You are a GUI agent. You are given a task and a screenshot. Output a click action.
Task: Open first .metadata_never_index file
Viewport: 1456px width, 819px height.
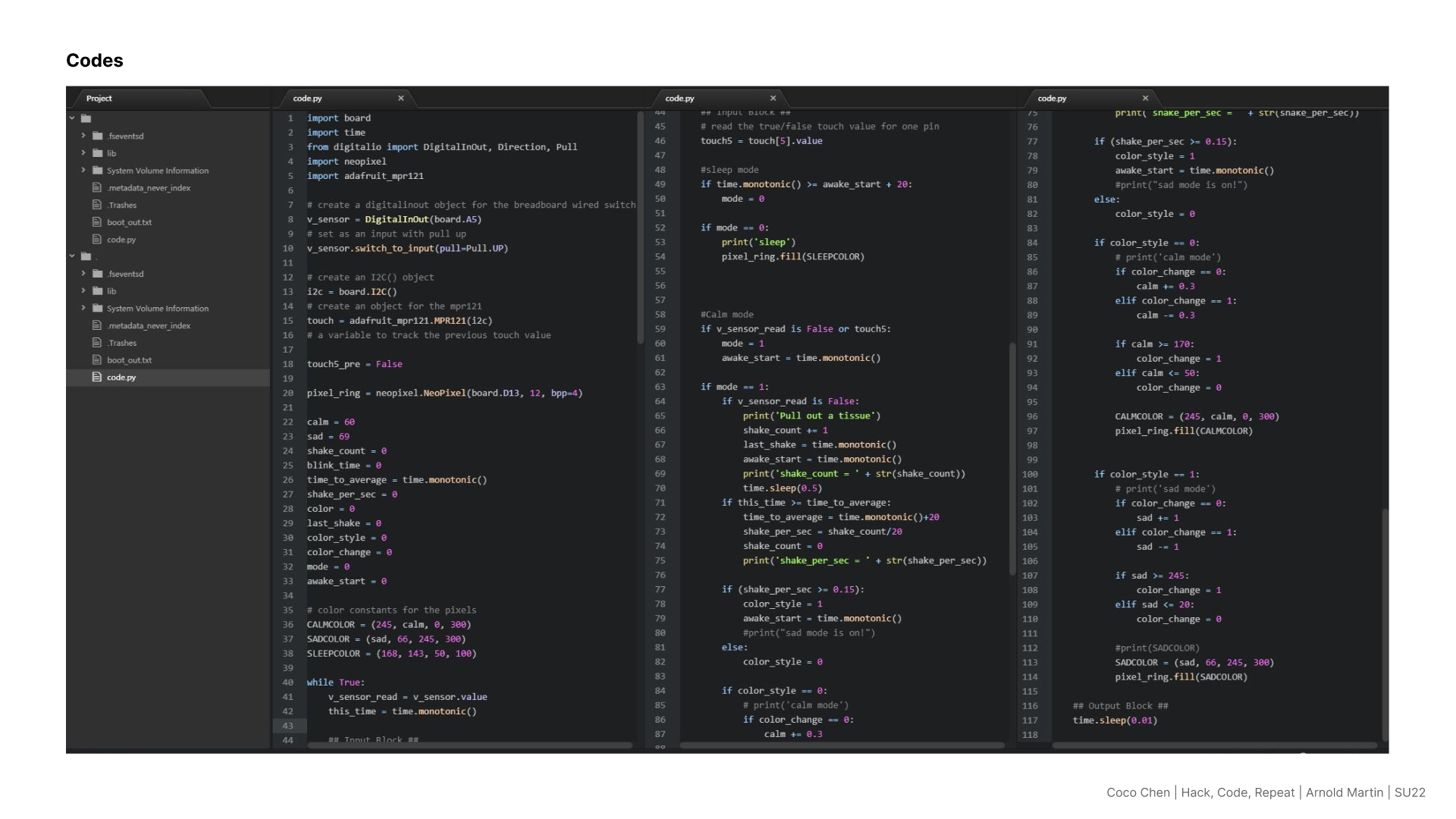pos(149,188)
